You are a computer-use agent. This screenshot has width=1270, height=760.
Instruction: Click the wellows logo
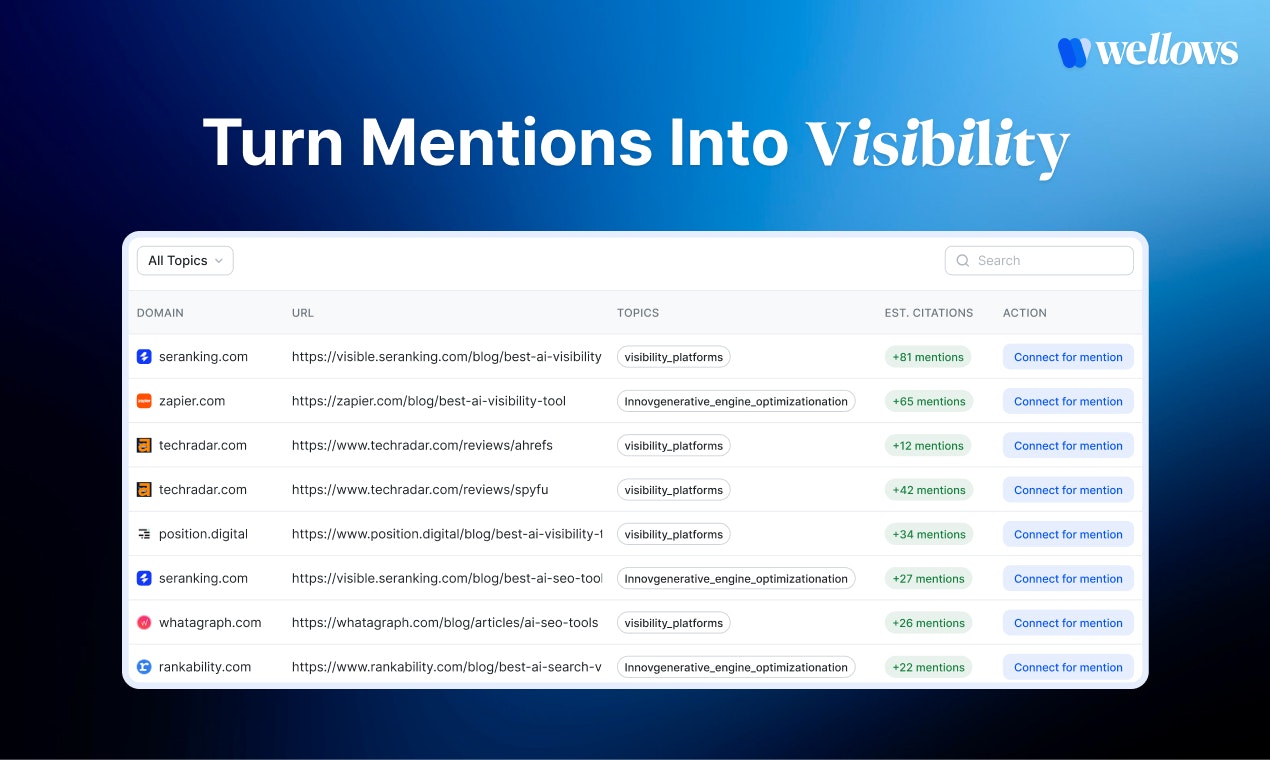(1148, 51)
